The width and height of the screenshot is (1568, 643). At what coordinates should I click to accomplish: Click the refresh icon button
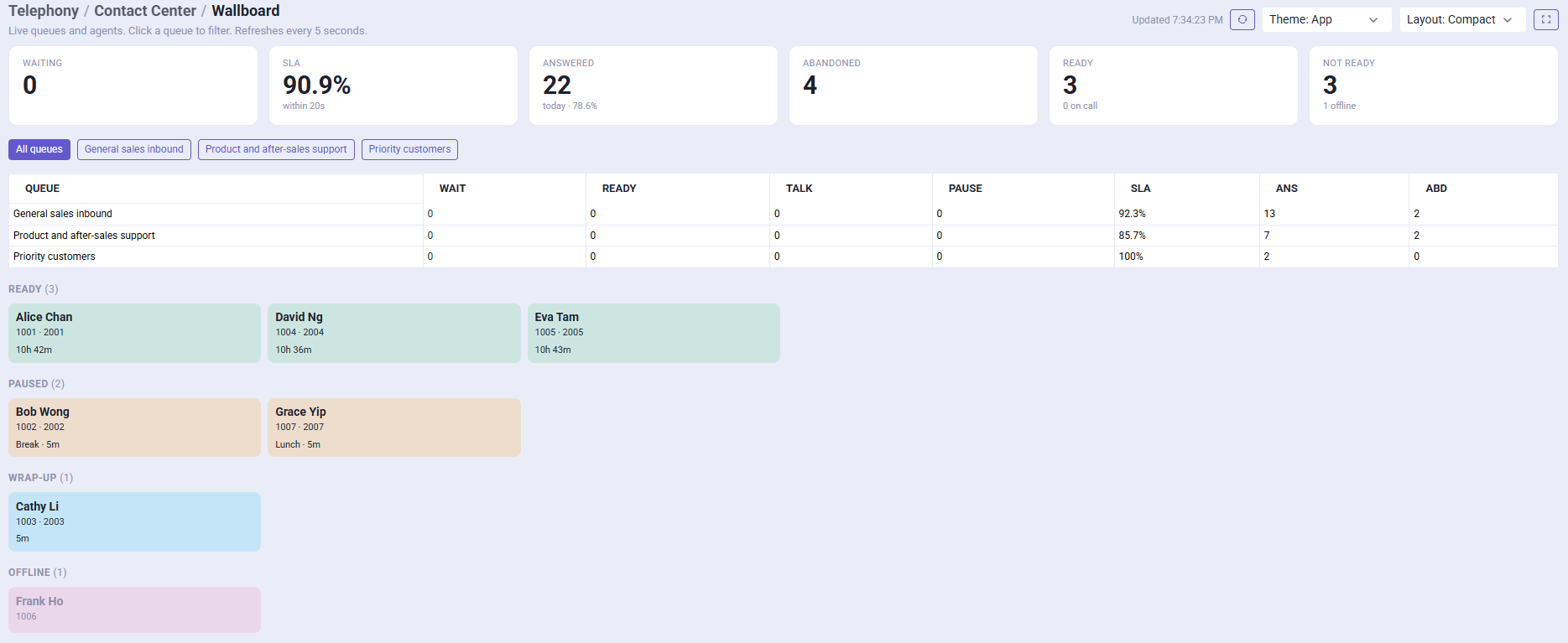pos(1242,19)
